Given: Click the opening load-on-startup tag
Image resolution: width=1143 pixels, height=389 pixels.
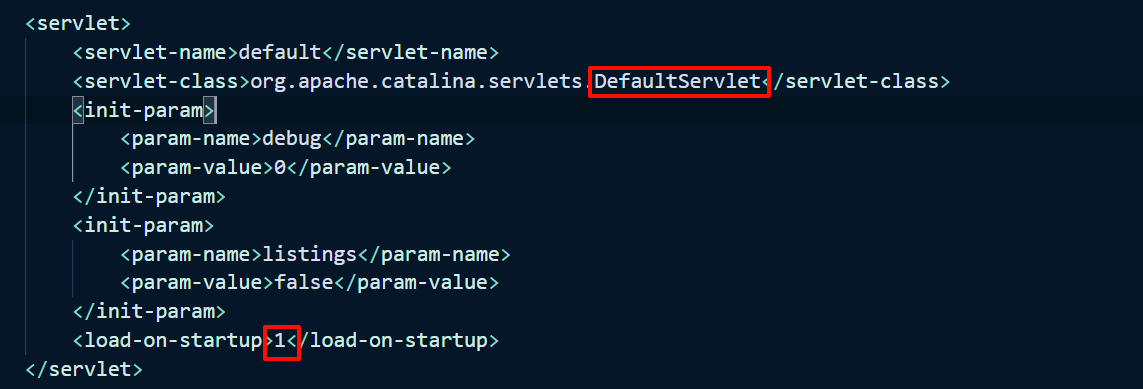Looking at the screenshot, I should (173, 341).
